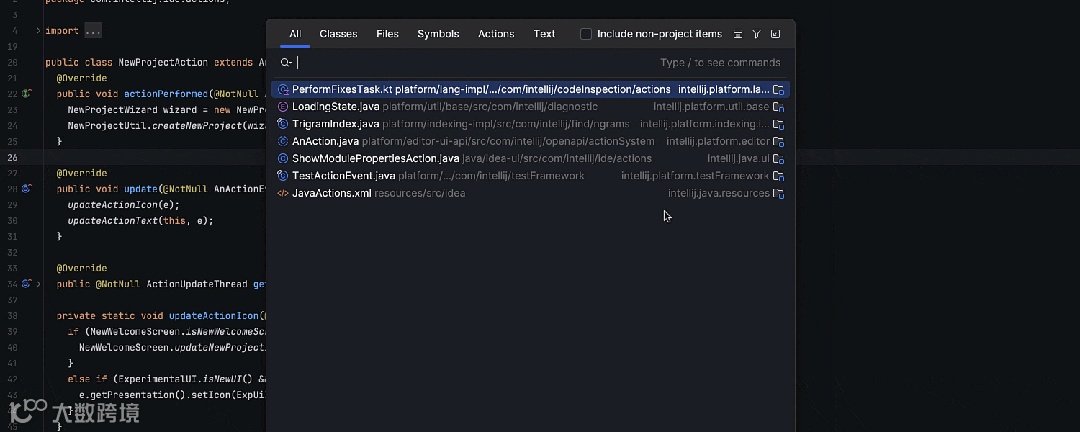Click implements gutter icon beside actionPerformed

point(27,93)
